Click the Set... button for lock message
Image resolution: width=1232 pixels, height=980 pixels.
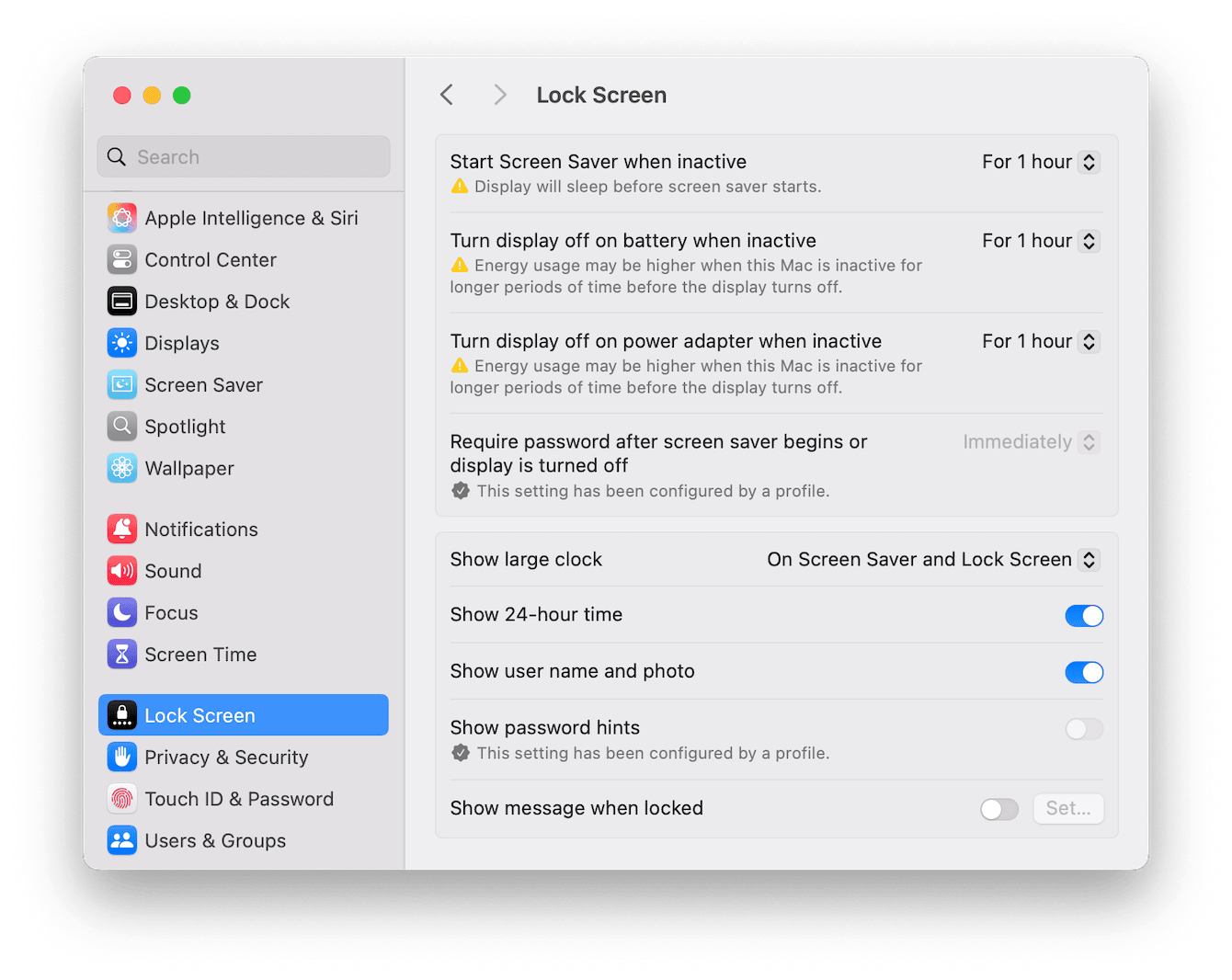[1068, 808]
